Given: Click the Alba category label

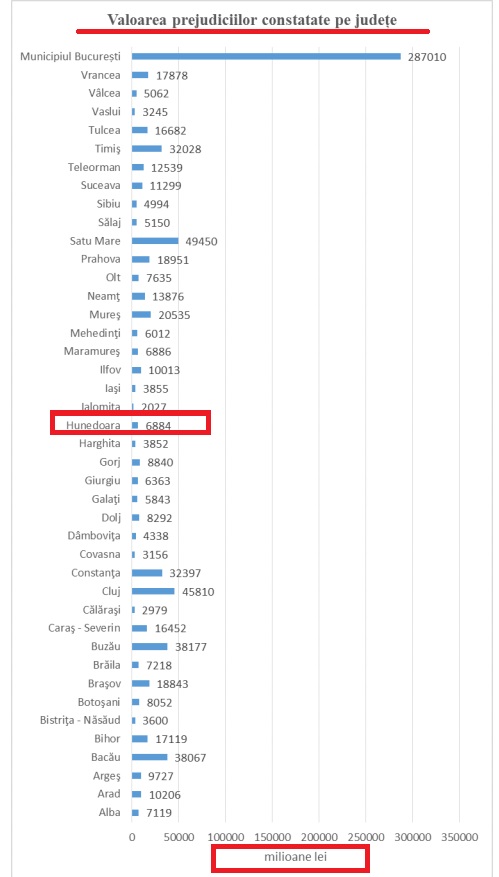Looking at the screenshot, I should pos(110,813).
